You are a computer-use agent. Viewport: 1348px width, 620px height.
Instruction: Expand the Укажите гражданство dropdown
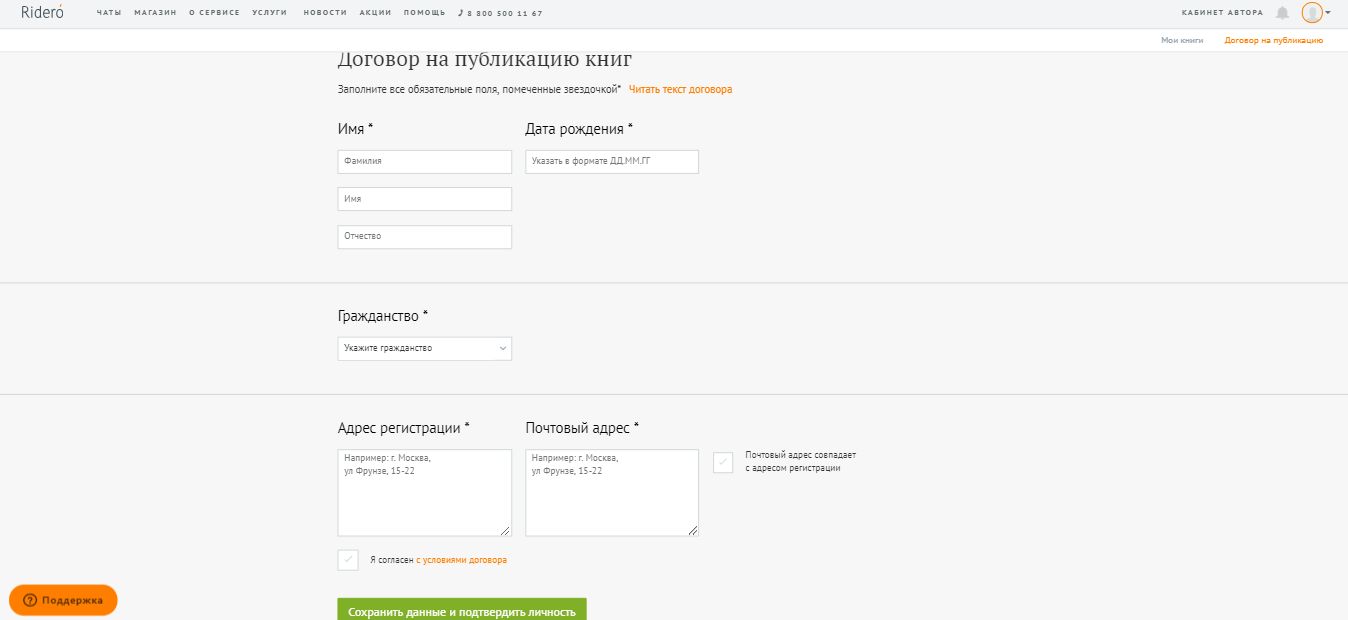tap(424, 348)
